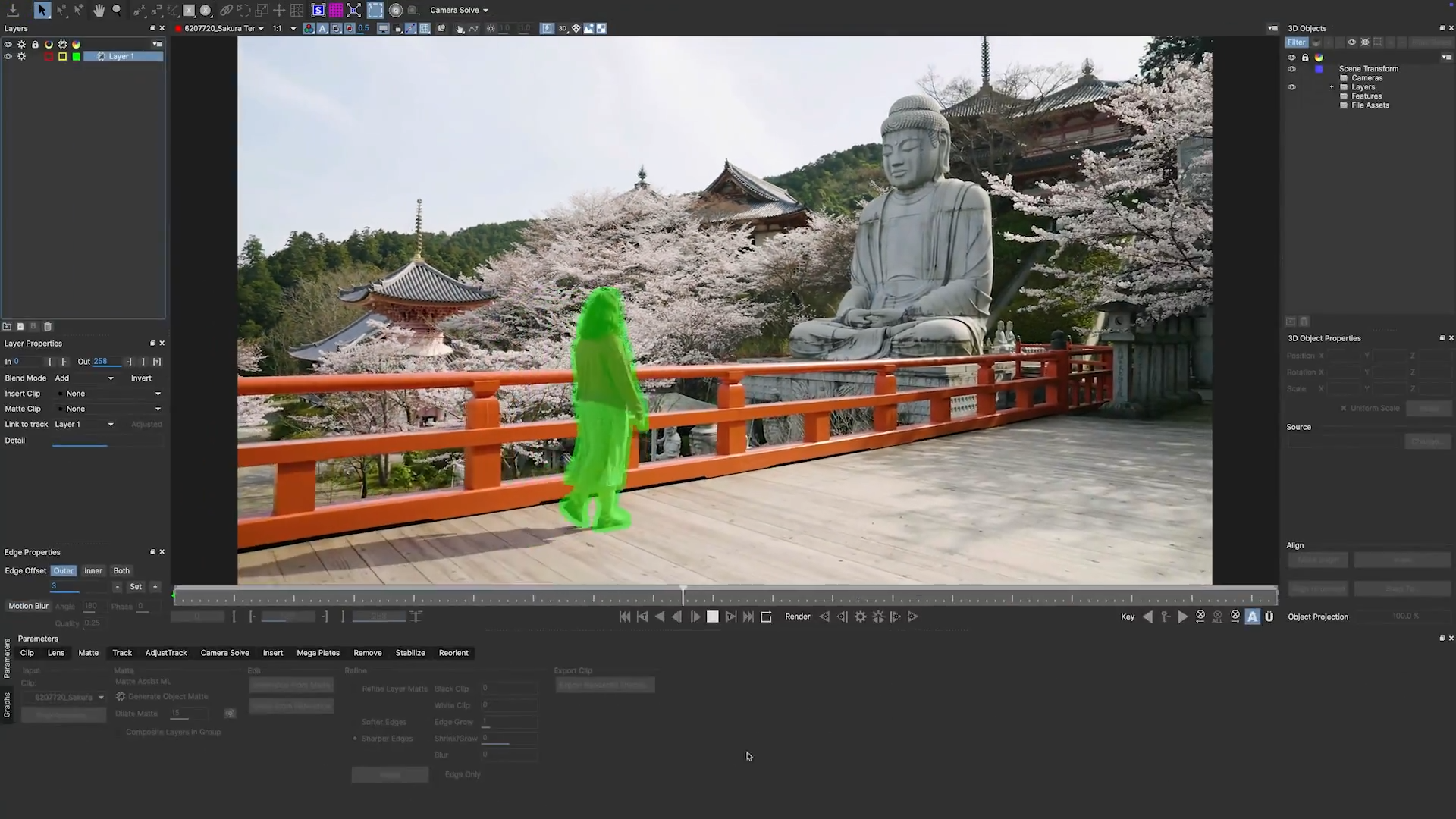Select Outer edge offset option
The image size is (1456, 819).
pos(64,570)
